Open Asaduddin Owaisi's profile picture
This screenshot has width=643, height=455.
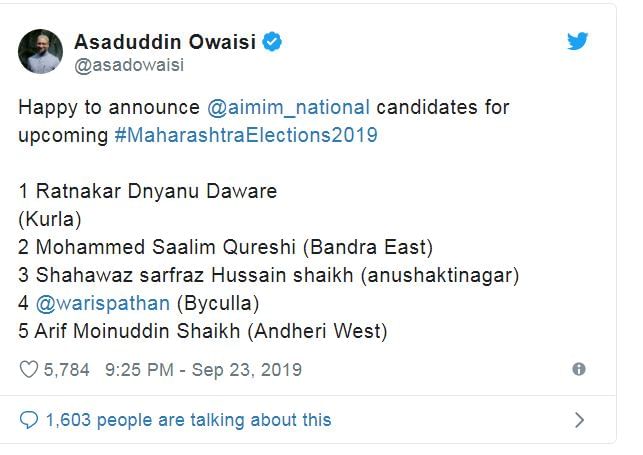coord(40,52)
